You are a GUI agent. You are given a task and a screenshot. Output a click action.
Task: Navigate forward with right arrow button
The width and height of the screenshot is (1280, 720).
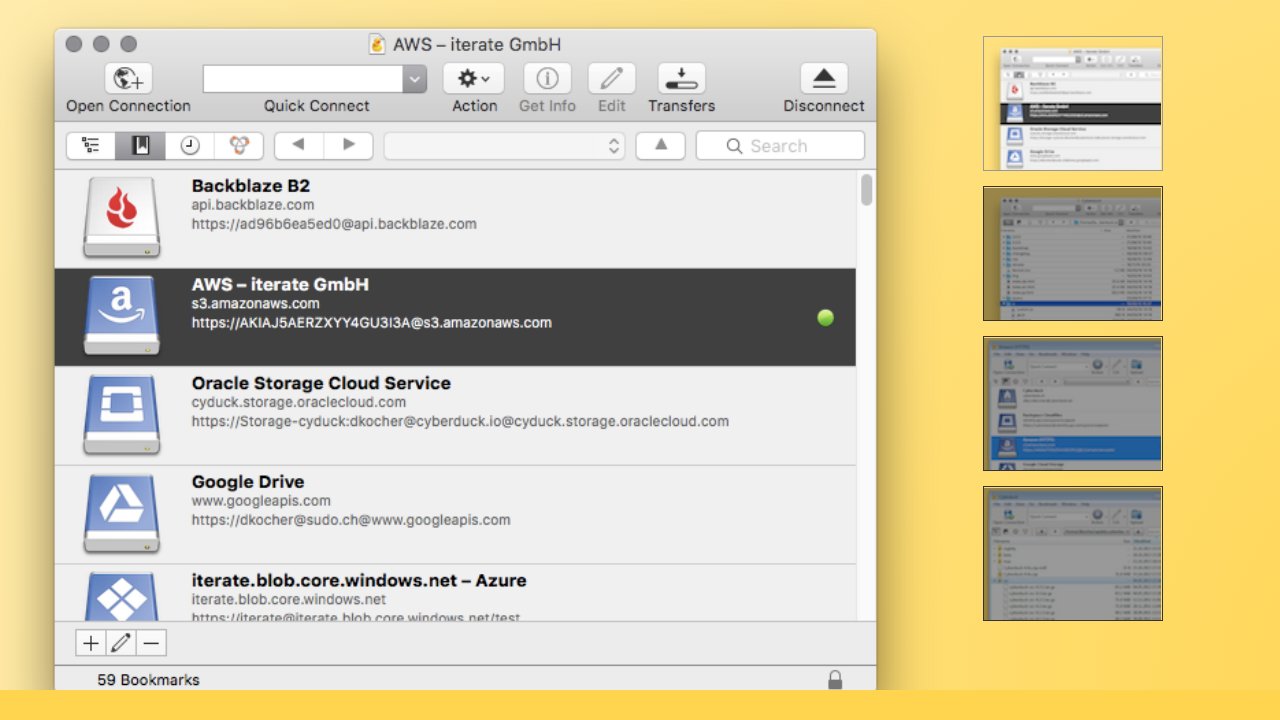click(348, 145)
